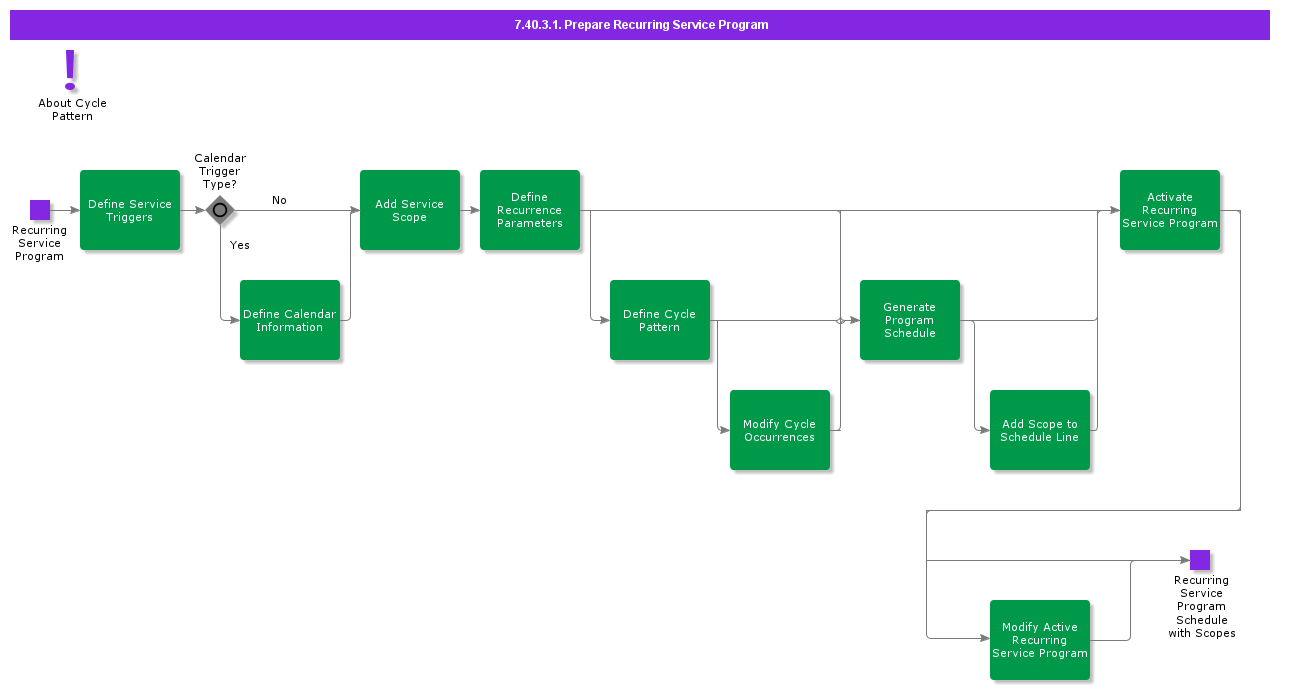This screenshot has height=690, width=1290.
Task: Choose the Yes branch of the decision
Action: pyautogui.click(x=239, y=245)
